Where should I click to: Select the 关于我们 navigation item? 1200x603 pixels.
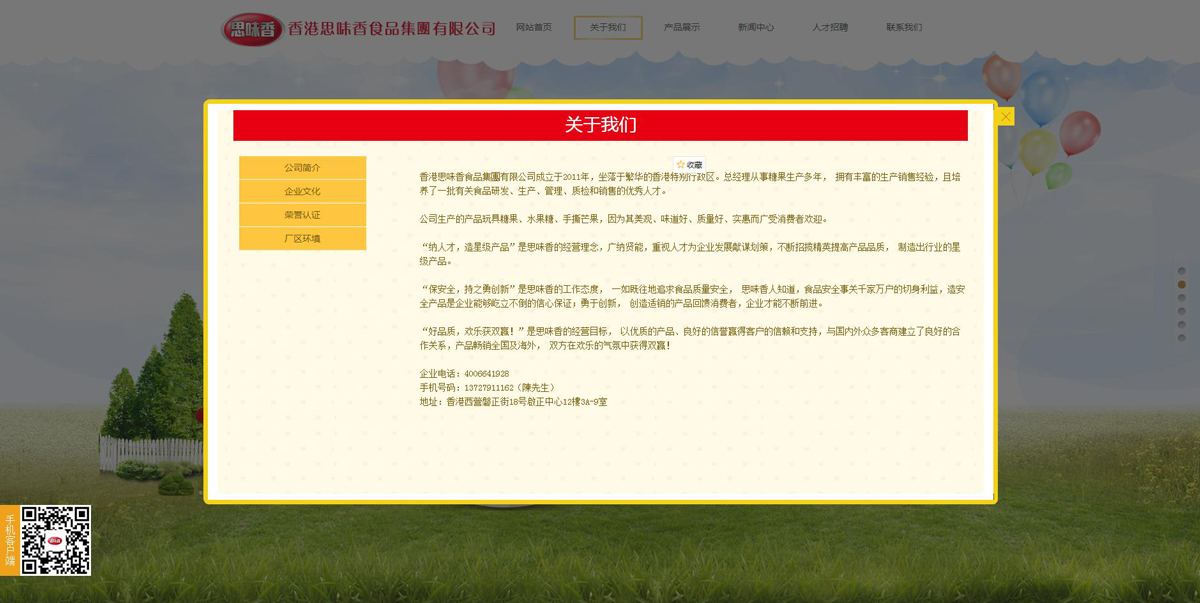[608, 28]
